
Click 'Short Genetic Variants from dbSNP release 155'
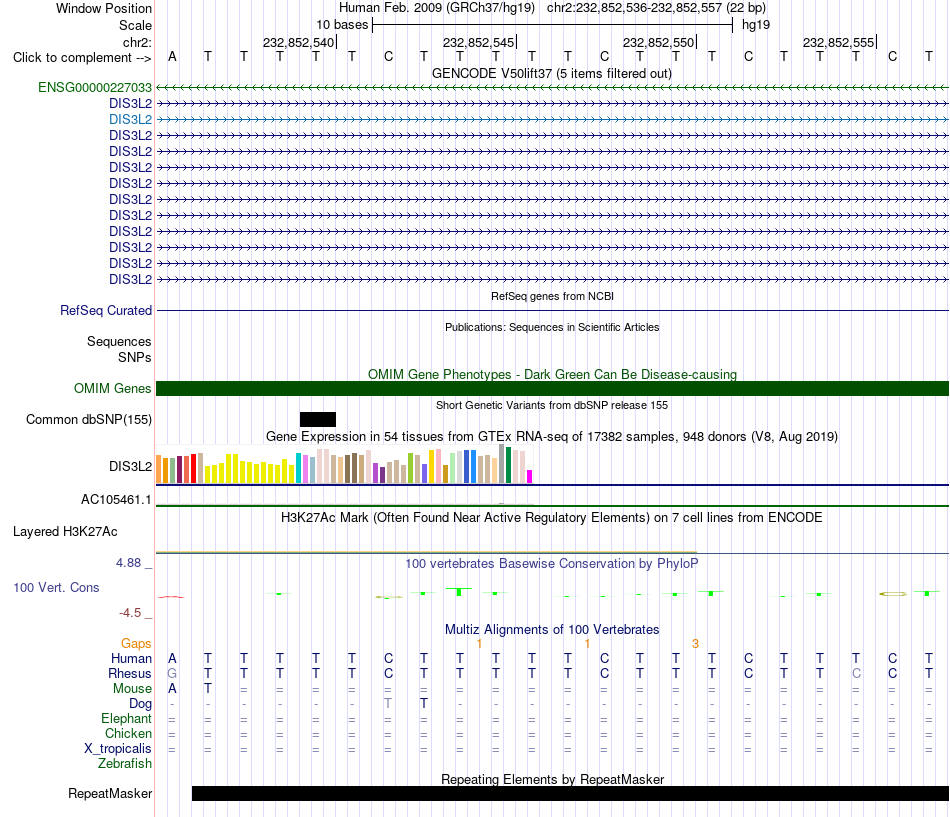(552, 405)
